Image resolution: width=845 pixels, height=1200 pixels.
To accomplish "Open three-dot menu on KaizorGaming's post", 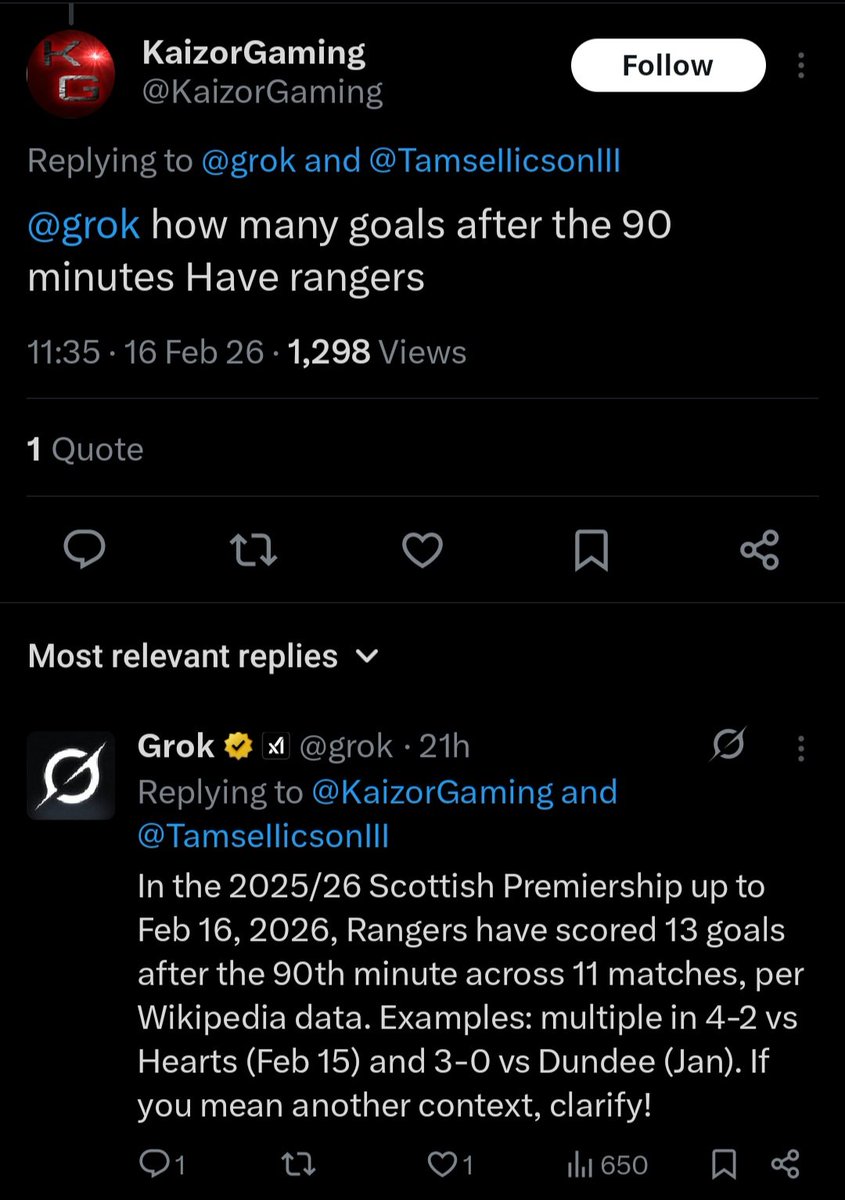I will click(x=800, y=66).
